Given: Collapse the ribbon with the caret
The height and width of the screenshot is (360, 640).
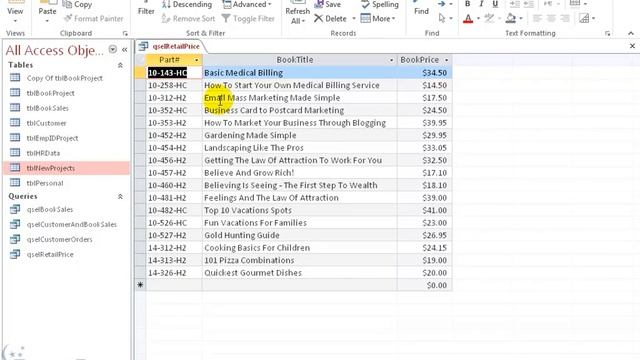Looking at the screenshot, I should tap(631, 33).
